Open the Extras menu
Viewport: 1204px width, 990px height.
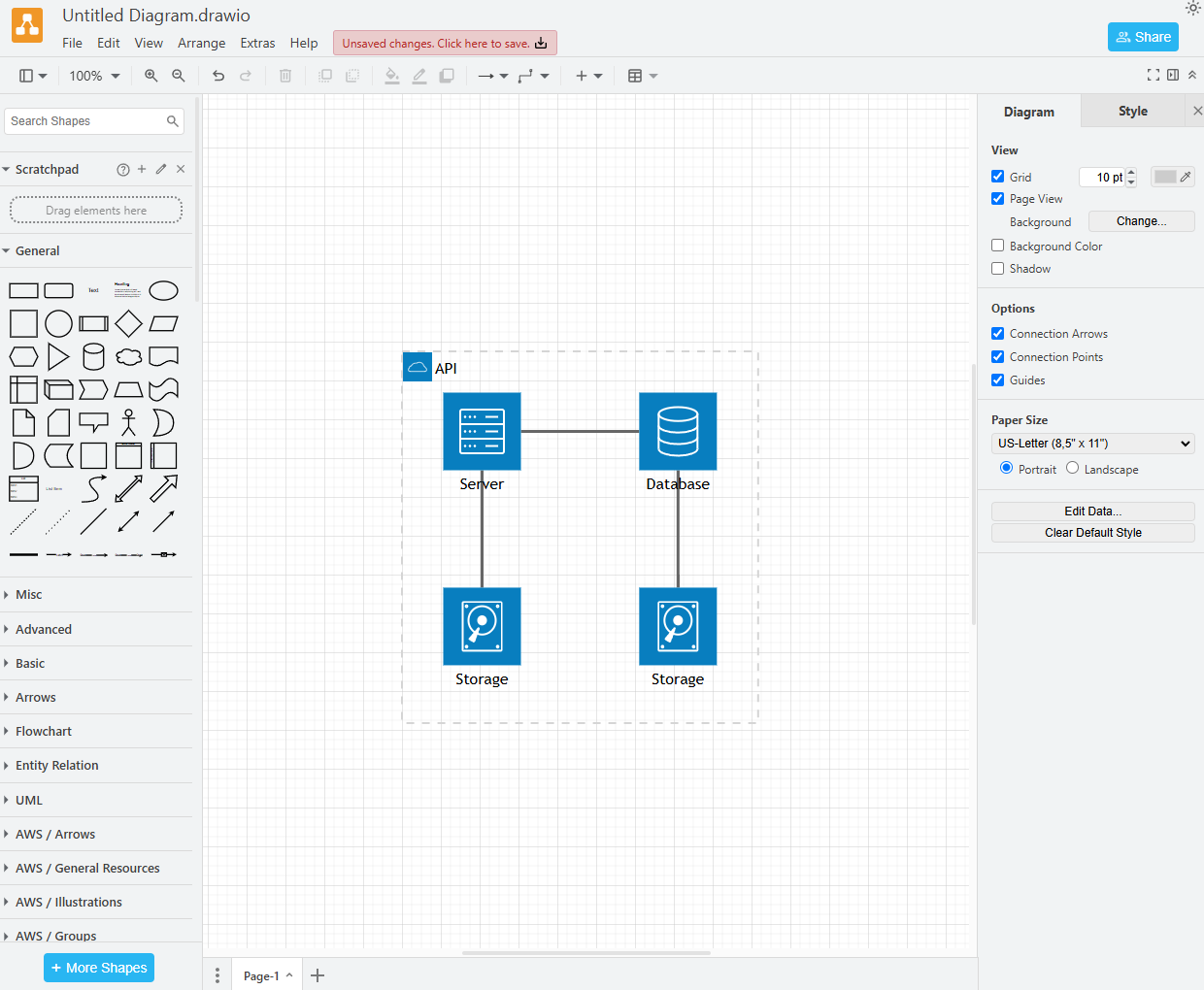pyautogui.click(x=257, y=43)
